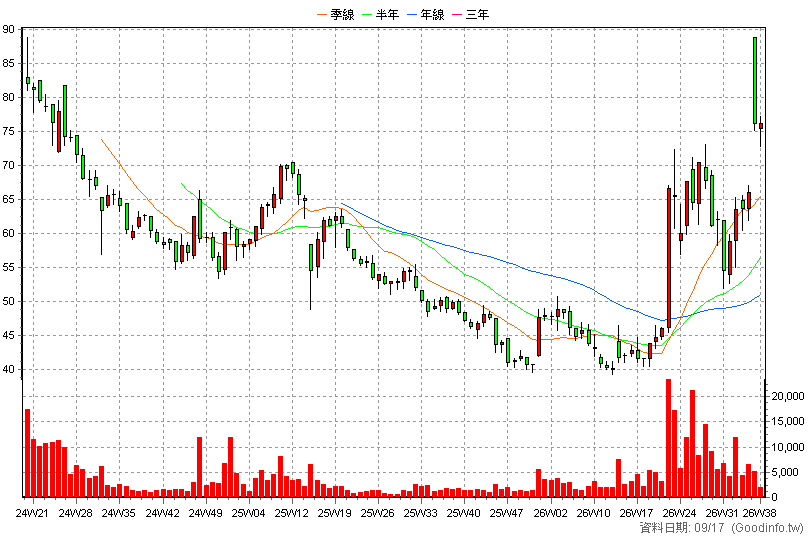Select the 26W24 week label
The height and width of the screenshot is (540, 808).
coord(680,513)
